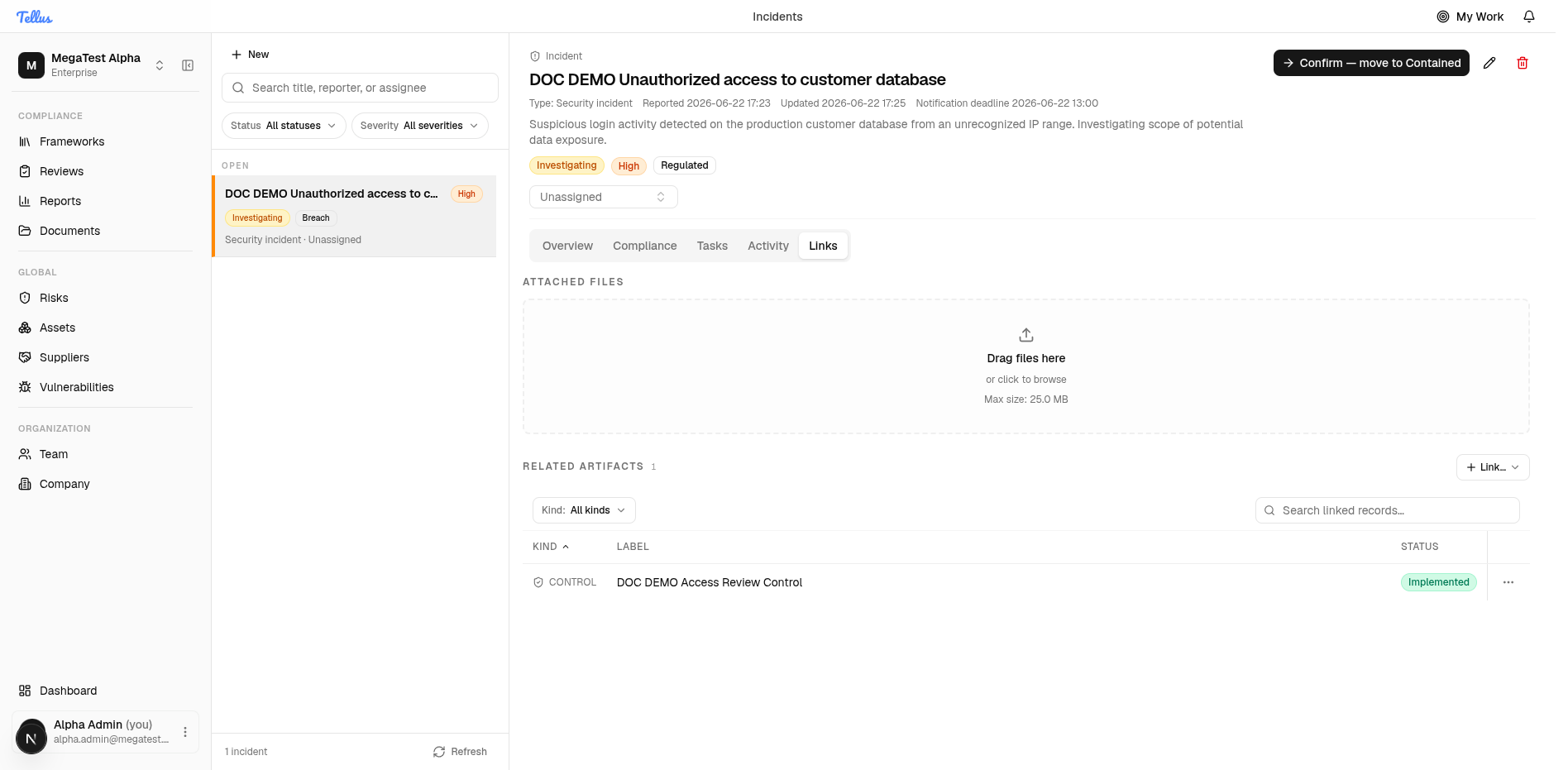The image size is (1568, 770).
Task: Focus the Search linked records field
Action: (1388, 510)
